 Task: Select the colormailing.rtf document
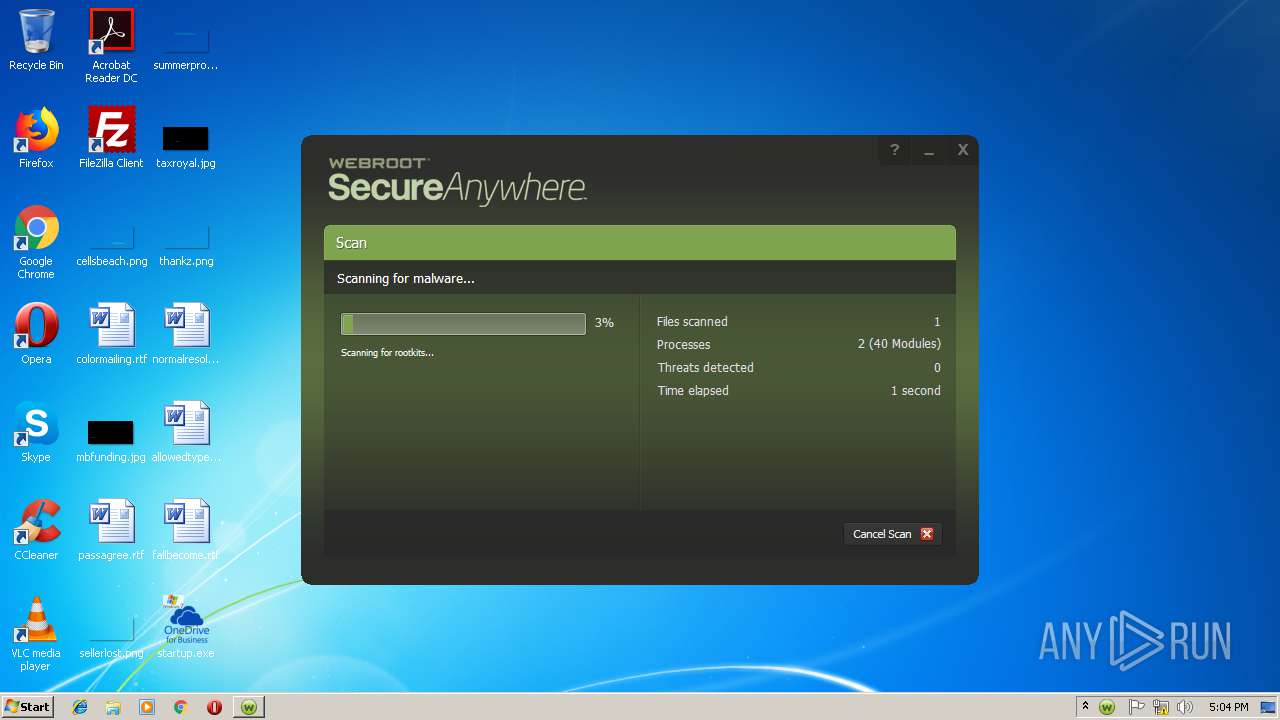tap(111, 334)
